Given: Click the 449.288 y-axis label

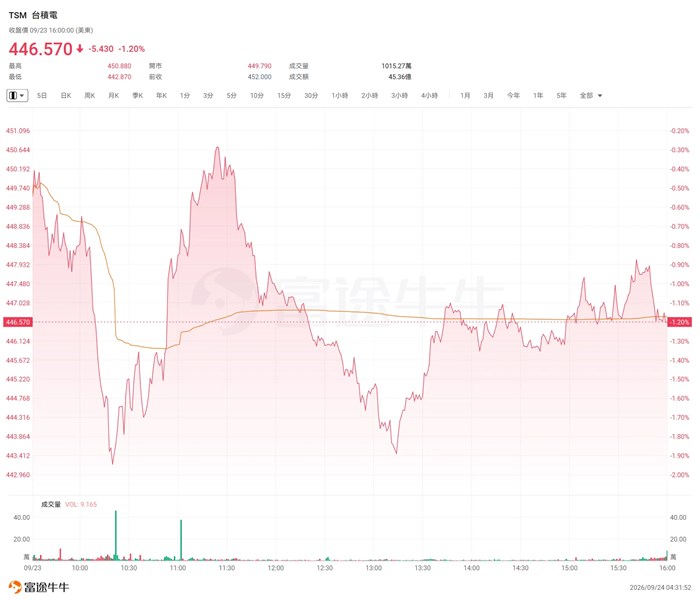Looking at the screenshot, I should [x=18, y=207].
